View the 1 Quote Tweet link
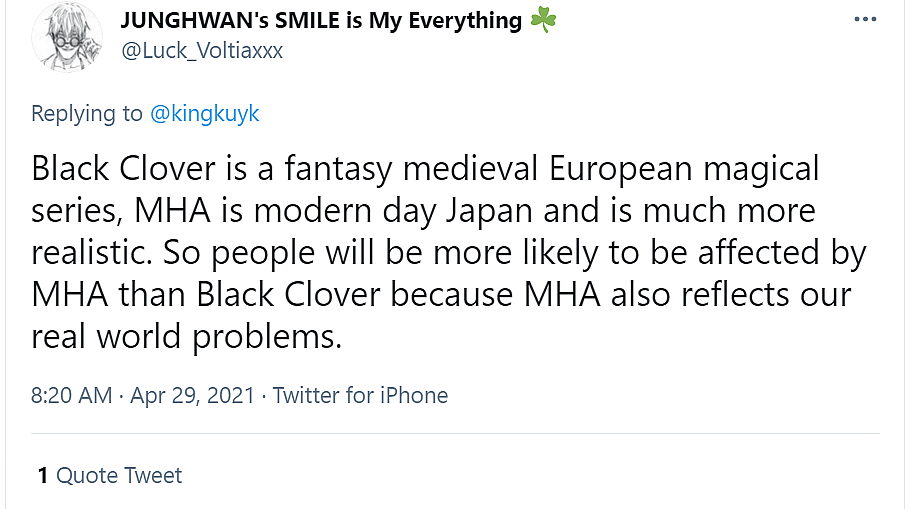This screenshot has height=509, width=910. coord(110,475)
